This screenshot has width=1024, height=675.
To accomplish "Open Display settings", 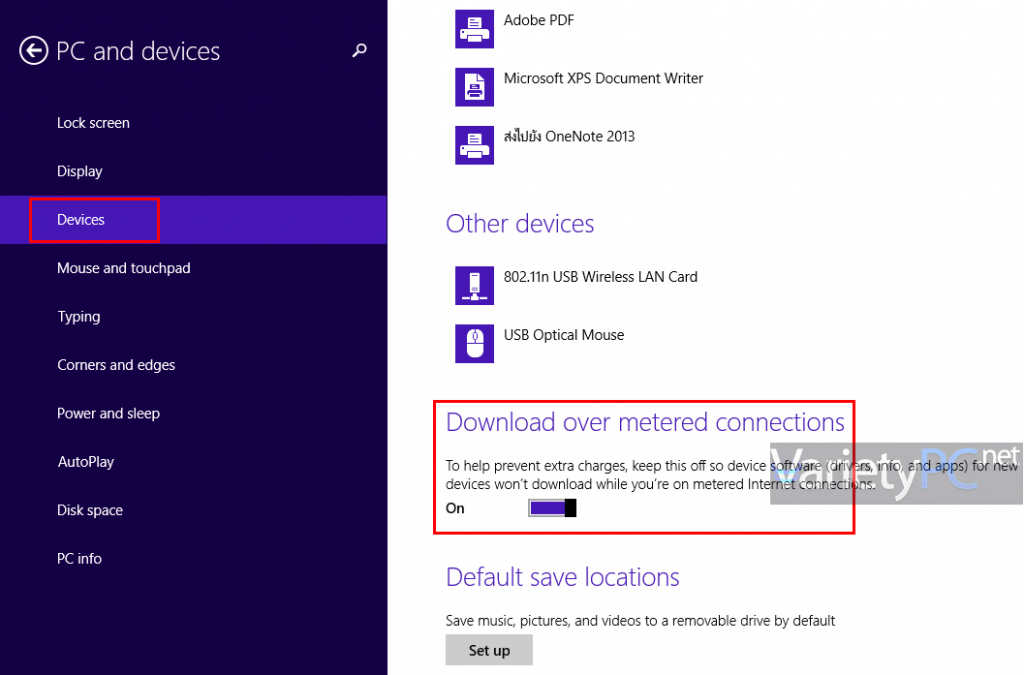I will coord(80,171).
